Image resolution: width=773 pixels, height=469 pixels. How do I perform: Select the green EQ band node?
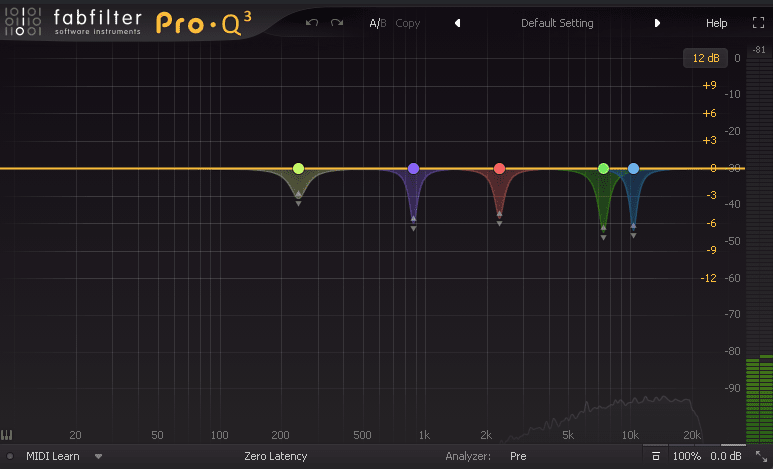point(603,169)
